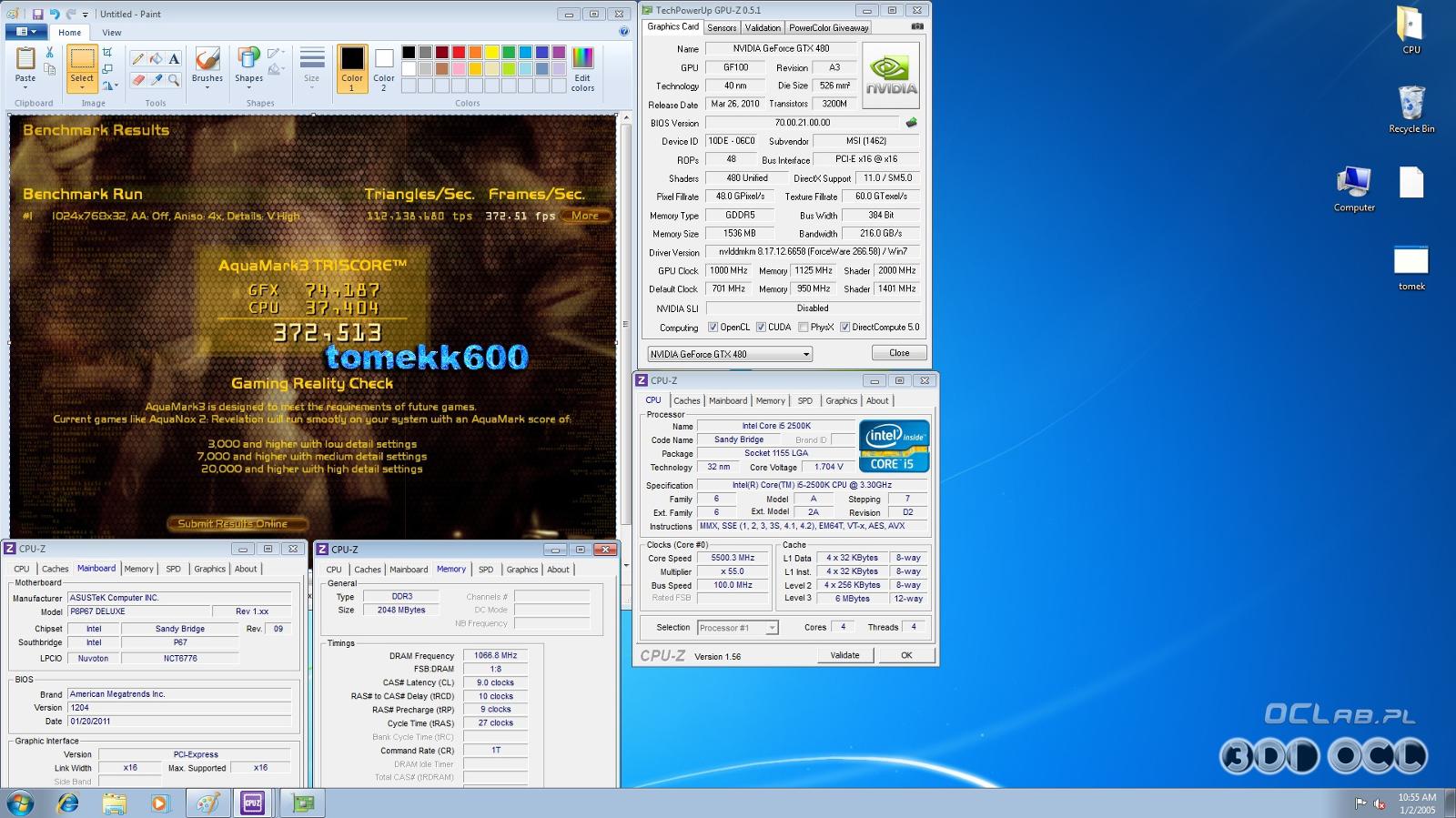The width and height of the screenshot is (1456, 818).
Task: Open Internet Explorer from the taskbar
Action: pyautogui.click(x=67, y=803)
